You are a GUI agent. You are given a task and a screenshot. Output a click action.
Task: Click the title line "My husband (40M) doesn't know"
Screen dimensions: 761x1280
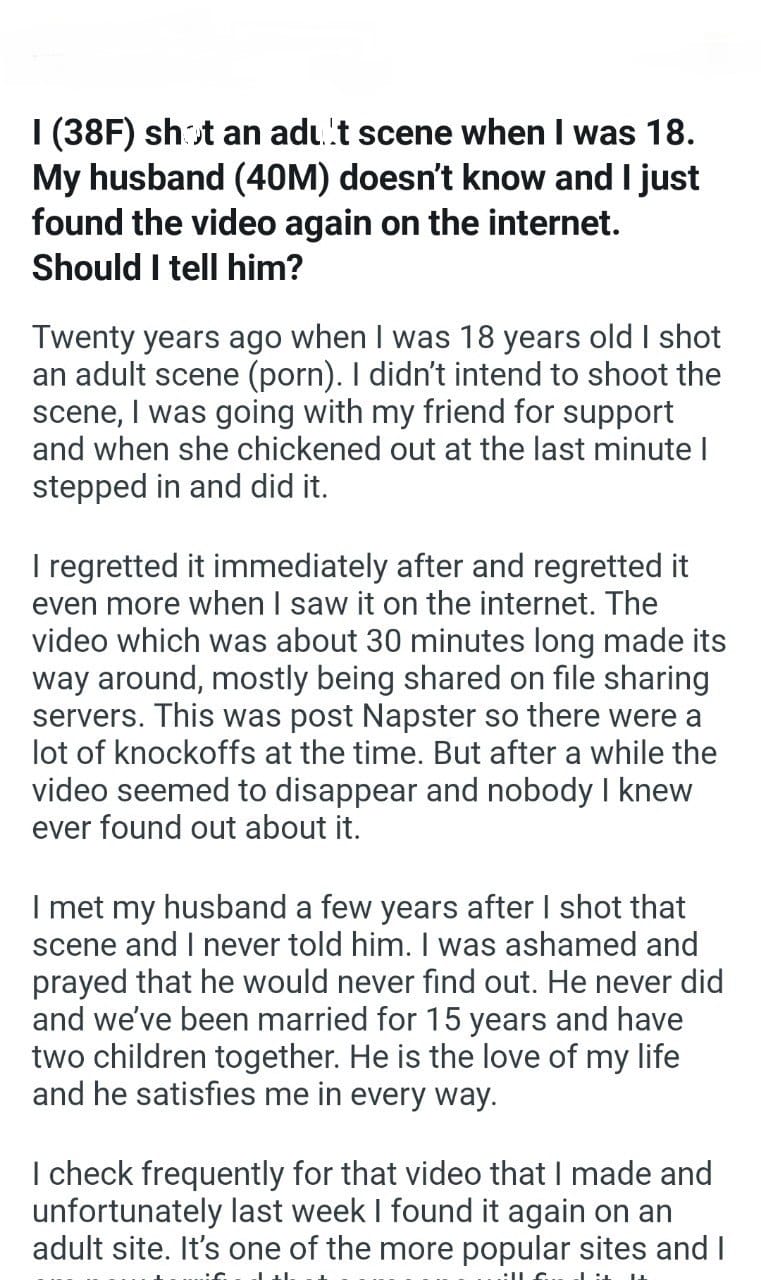(365, 178)
